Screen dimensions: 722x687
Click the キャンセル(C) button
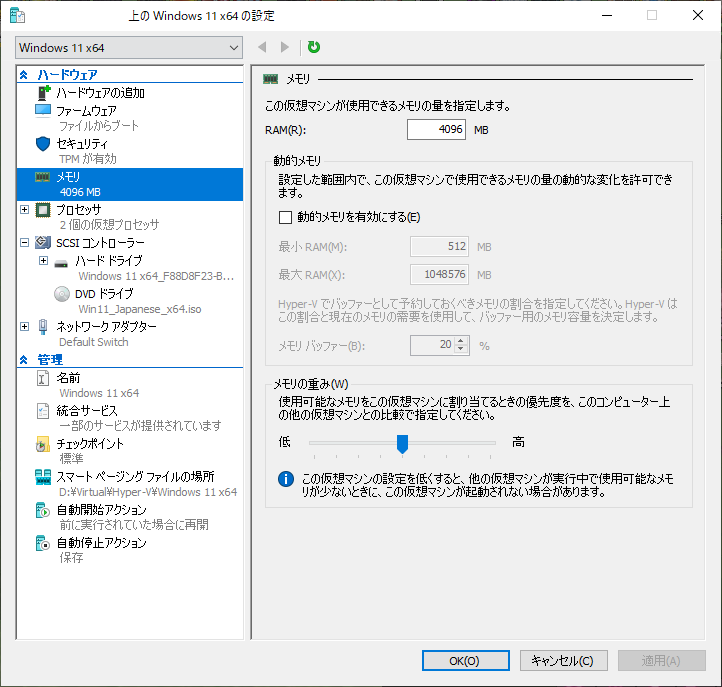(564, 661)
